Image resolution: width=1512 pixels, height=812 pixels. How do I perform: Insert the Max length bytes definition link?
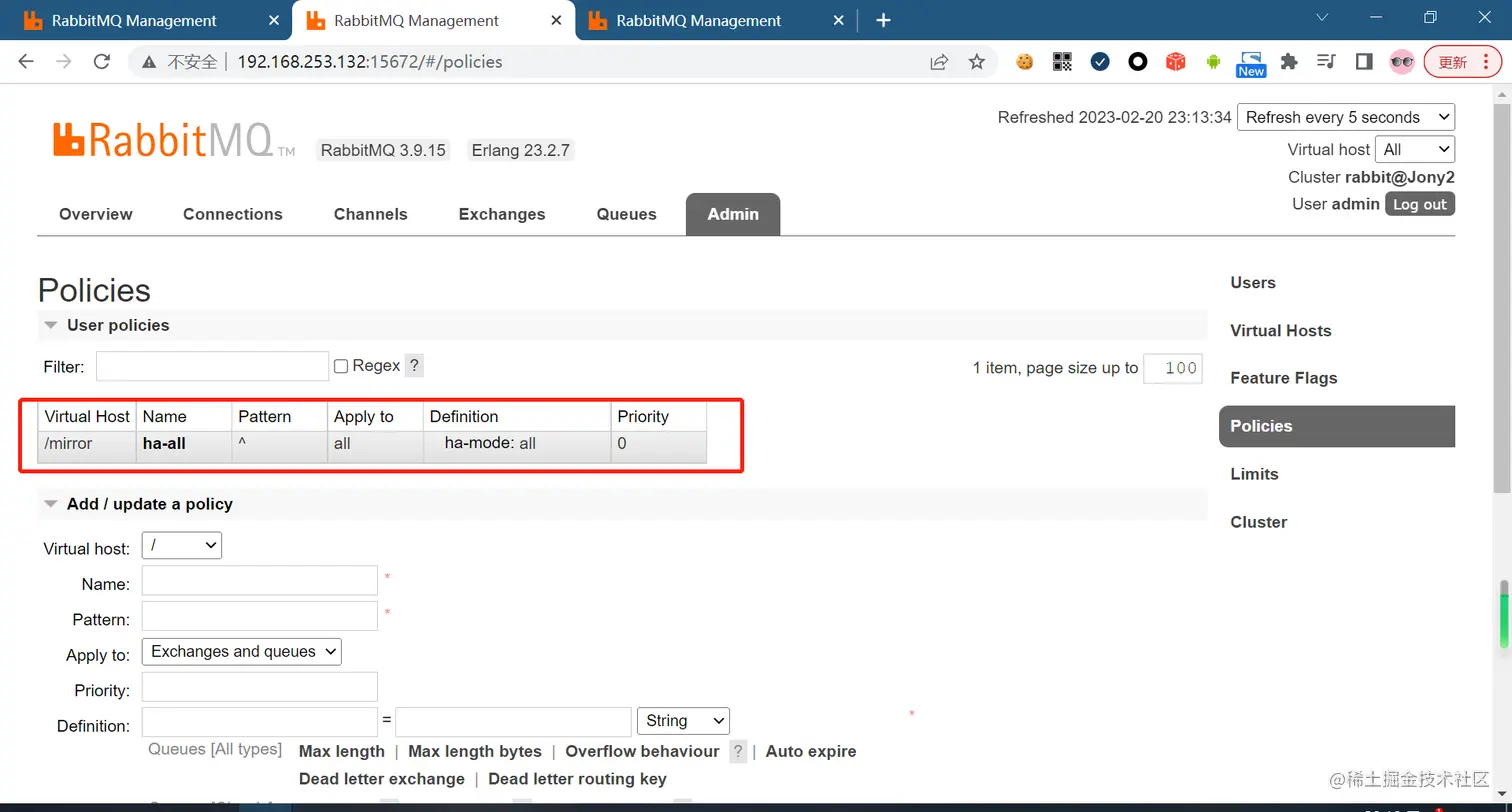pyautogui.click(x=475, y=752)
